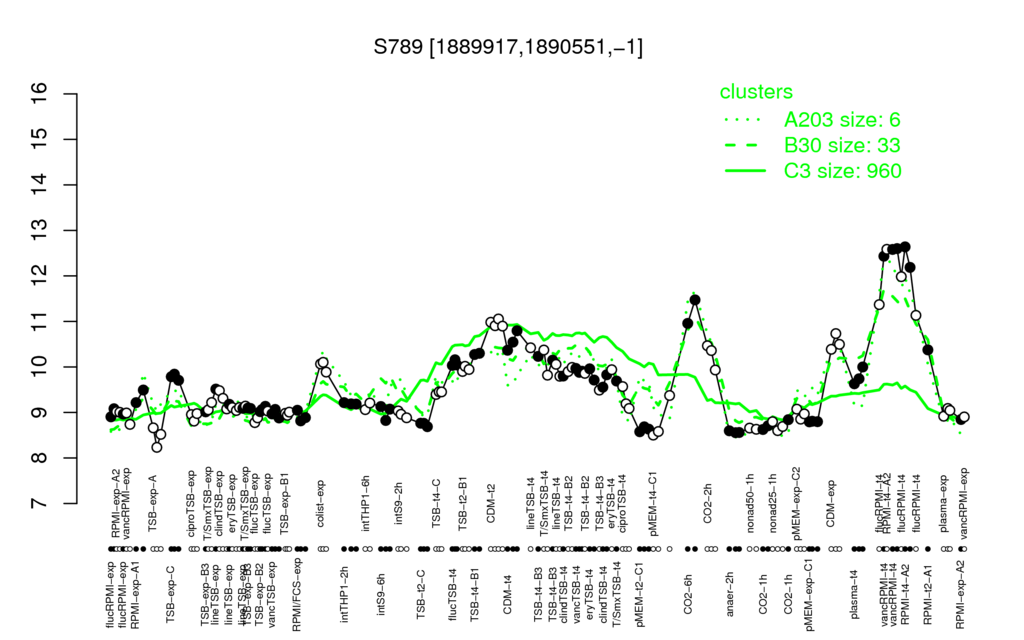Click the 'CDM-exp' condition label
Screen dimensions: 1024x640
coord(832,503)
